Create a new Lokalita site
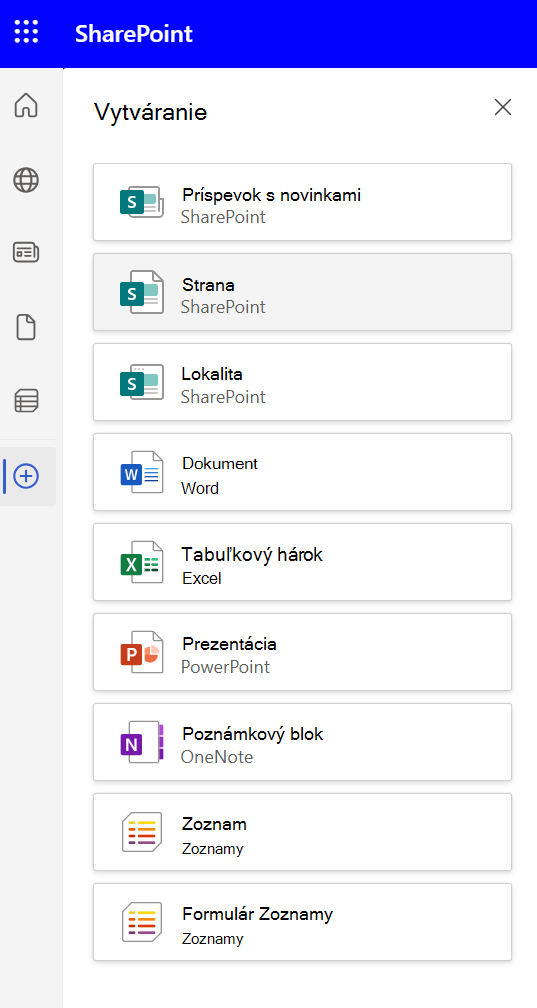Image resolution: width=537 pixels, height=1008 pixels. click(302, 382)
